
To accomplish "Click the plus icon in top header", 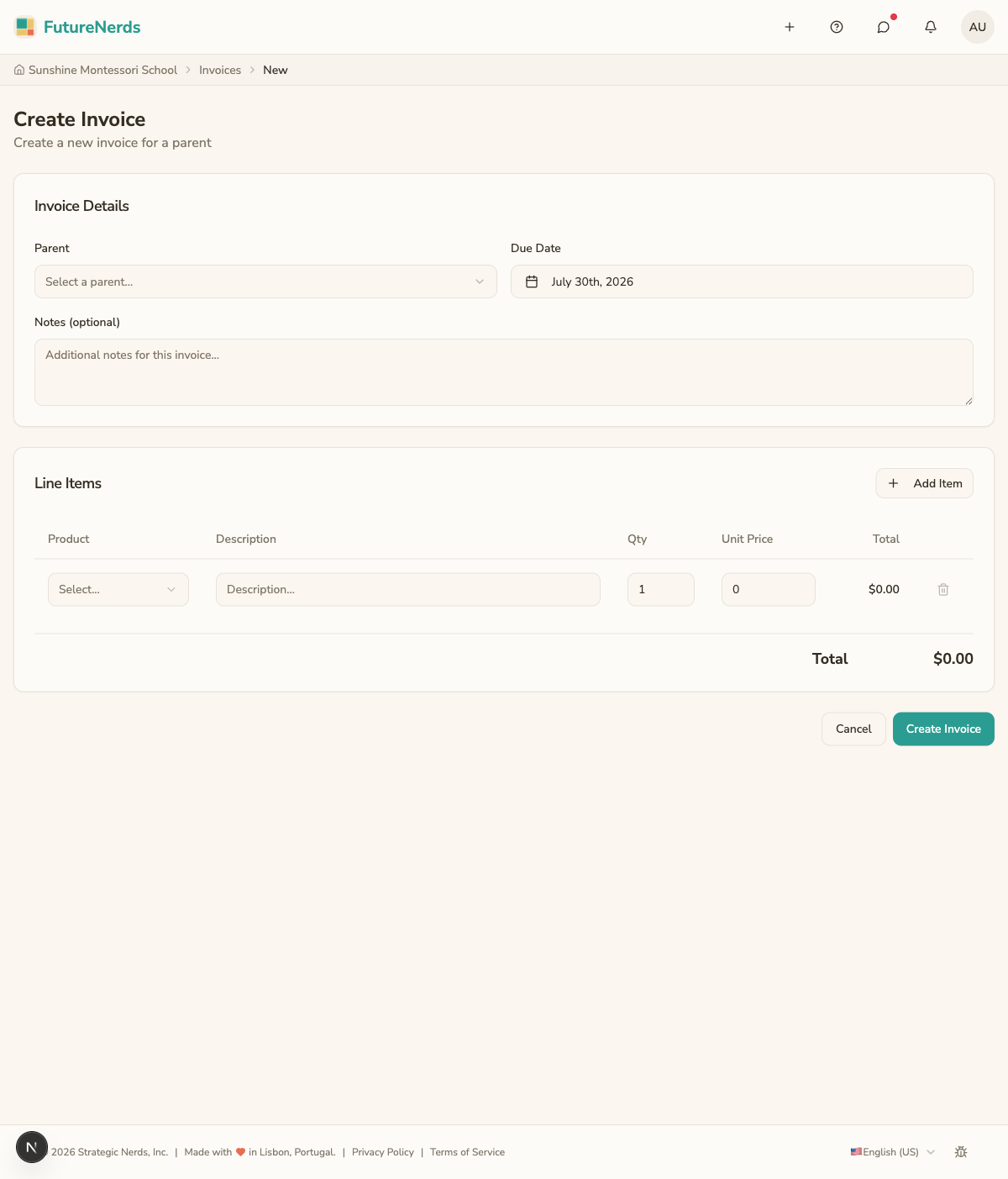I will [790, 27].
